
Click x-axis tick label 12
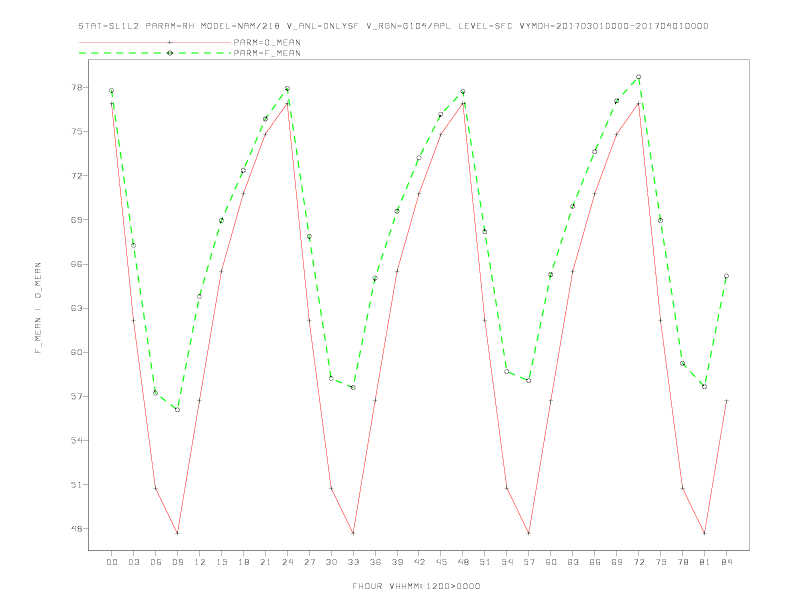(200, 562)
